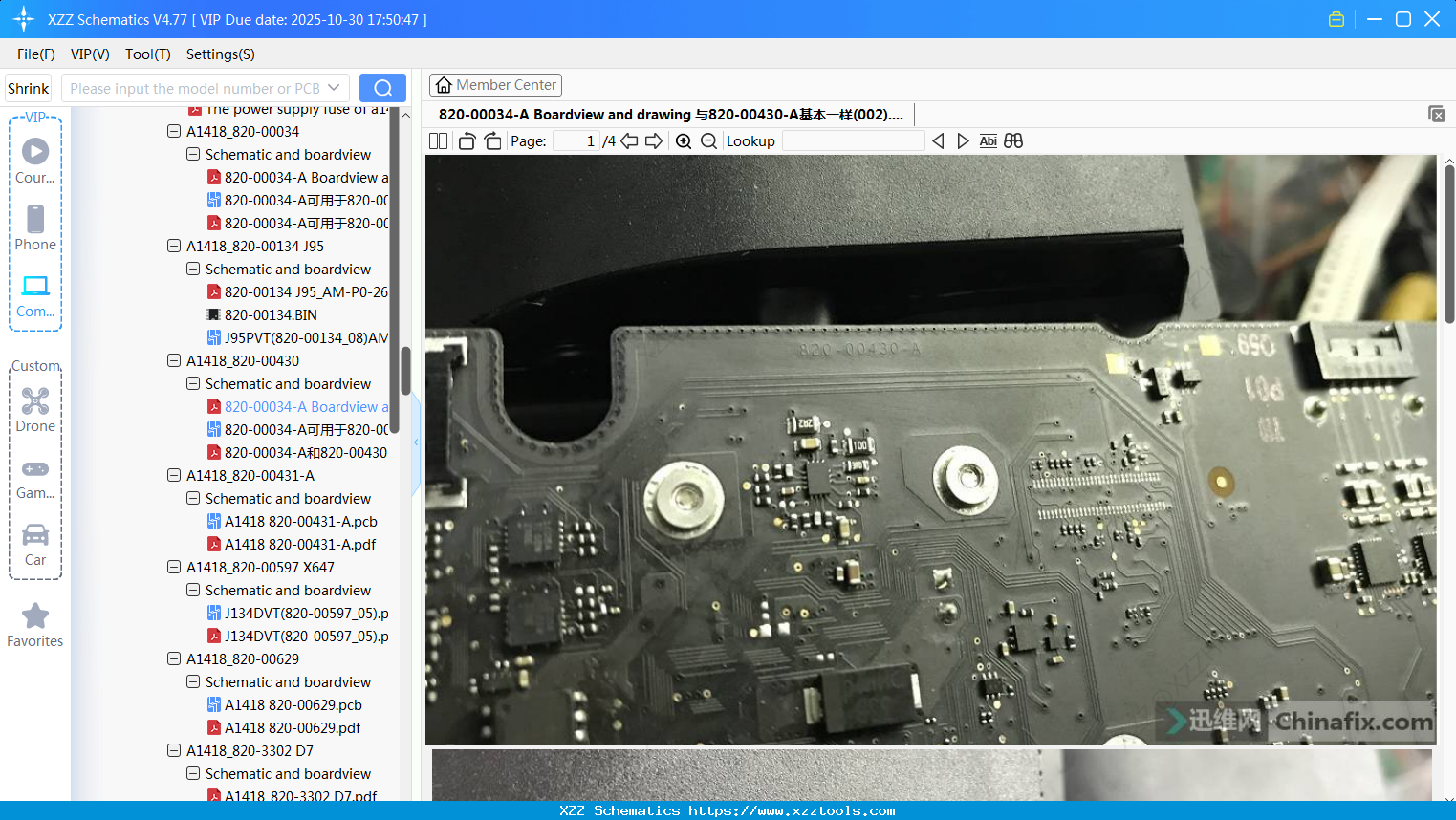Click the binoculars search icon
This screenshot has width=1456, height=820.
click(x=1013, y=141)
